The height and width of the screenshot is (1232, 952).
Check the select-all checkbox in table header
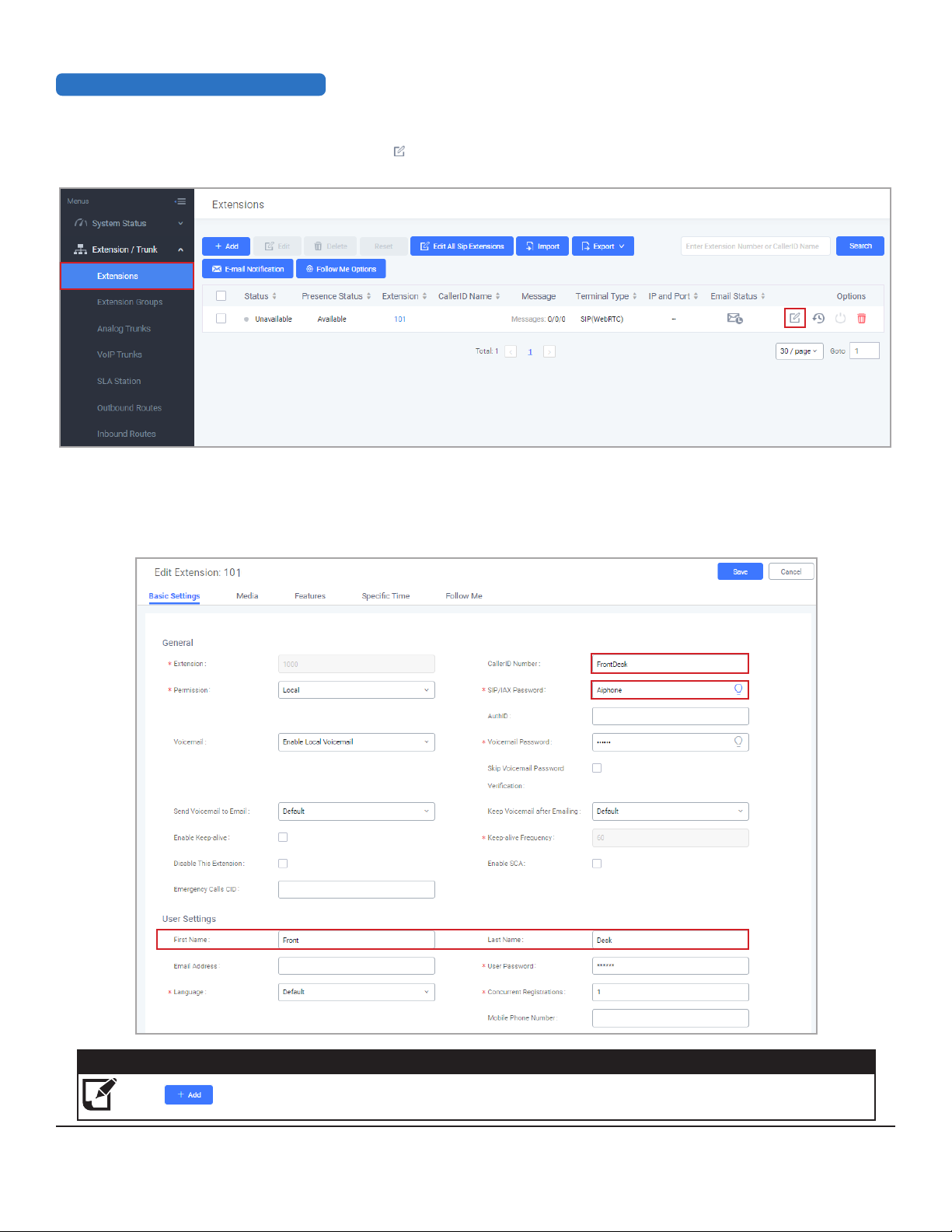221,296
